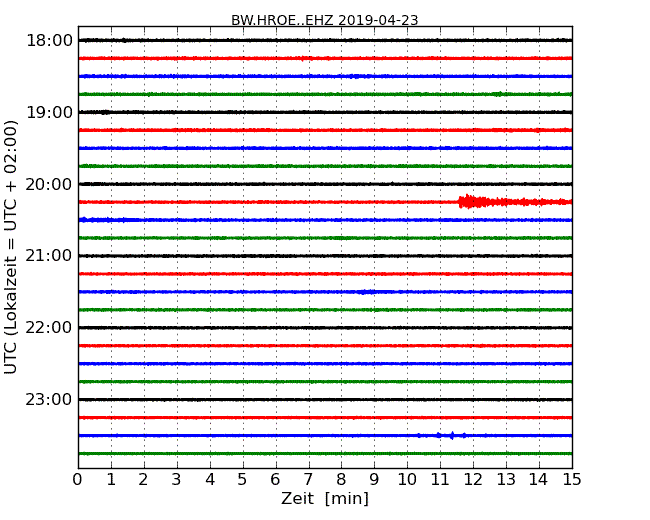The image size is (650, 520).
Task: Click the x-axis tick label 0
Action: [x=78, y=480]
